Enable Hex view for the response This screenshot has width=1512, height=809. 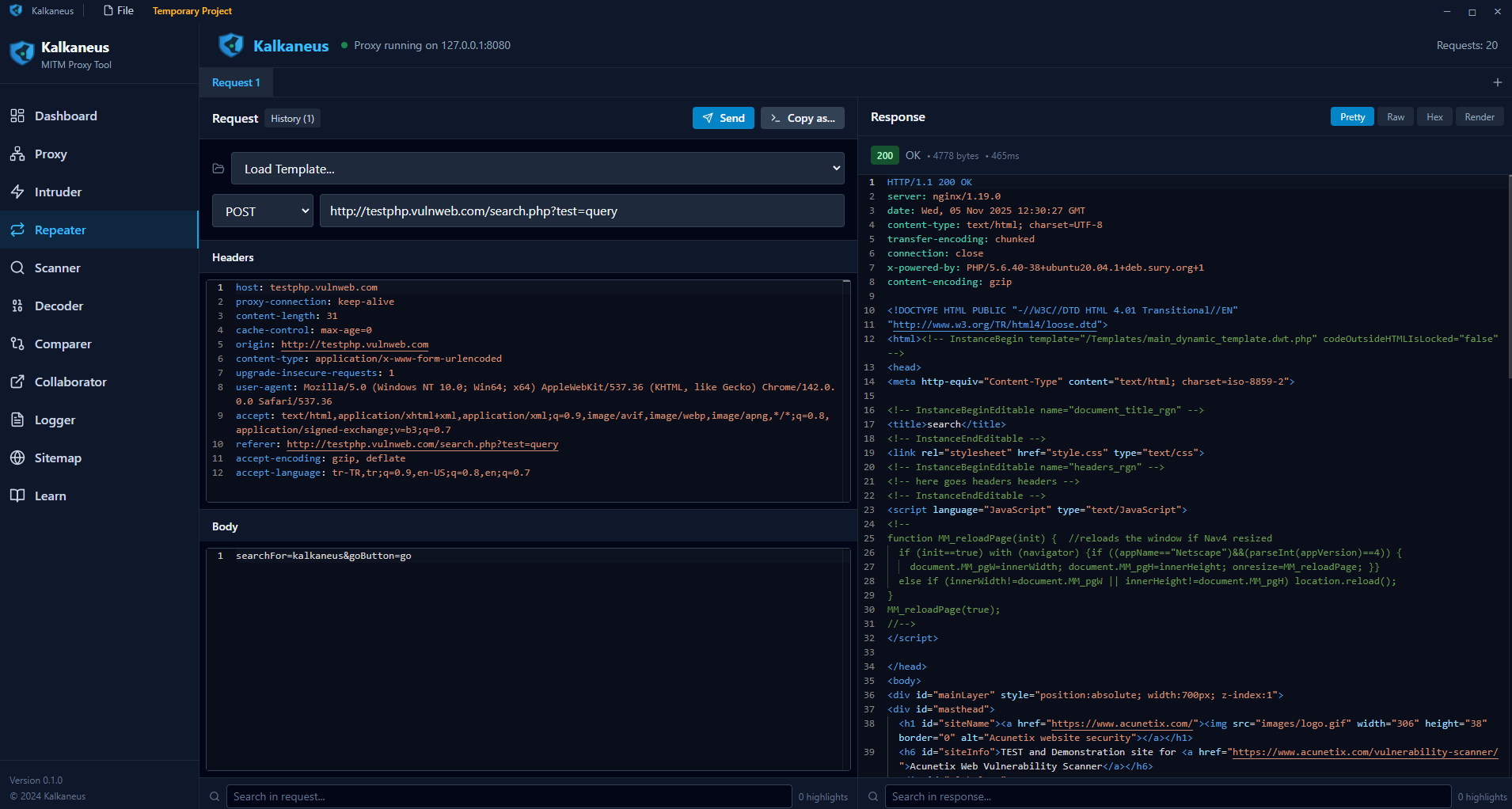click(x=1433, y=116)
